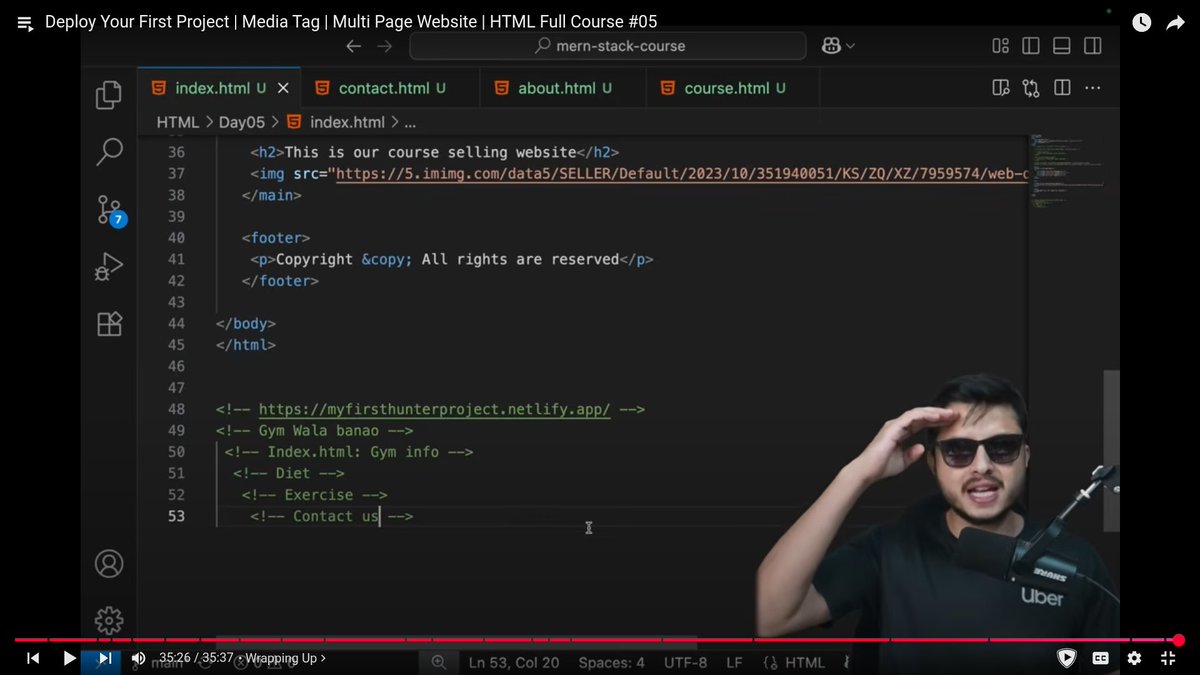The width and height of the screenshot is (1200, 675).
Task: Open the YouTube playlist menu icon
Action: pos(25,22)
